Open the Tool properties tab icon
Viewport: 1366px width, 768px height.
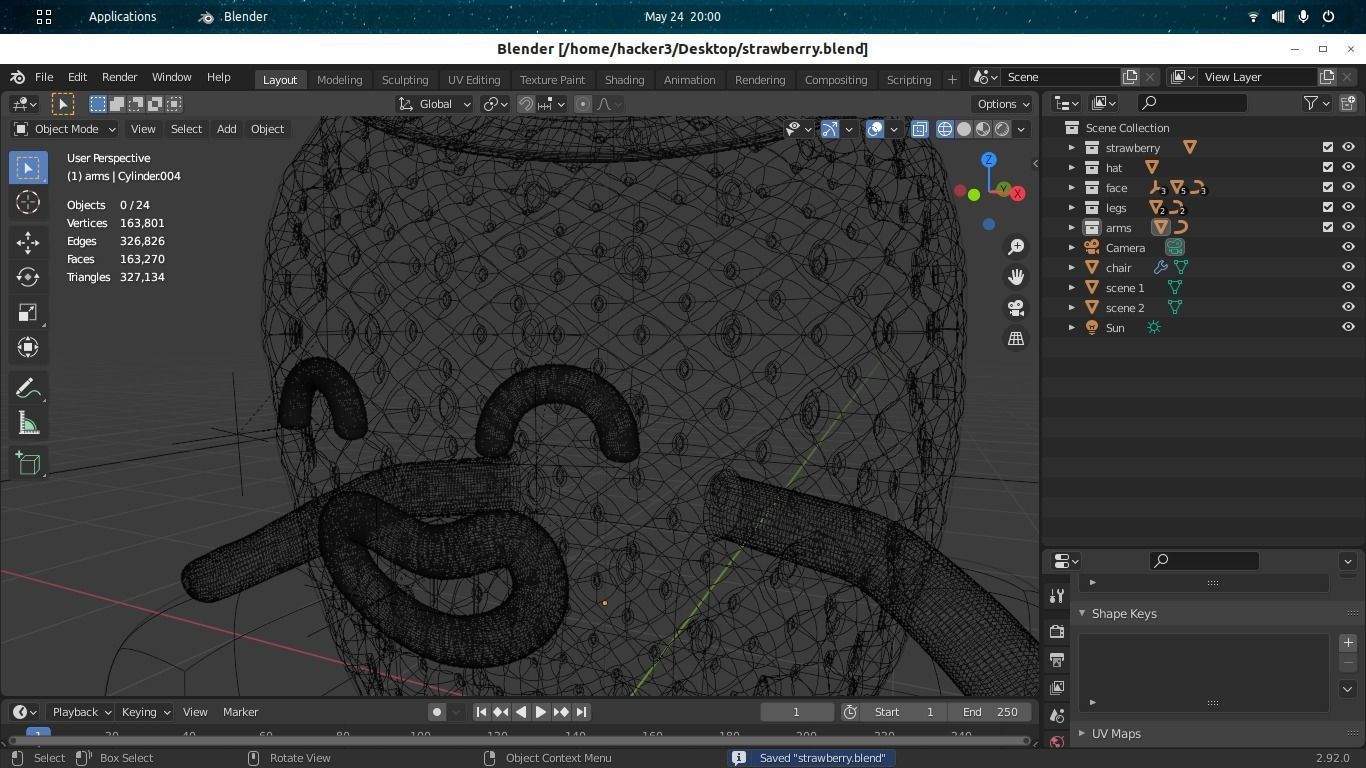(x=1057, y=597)
